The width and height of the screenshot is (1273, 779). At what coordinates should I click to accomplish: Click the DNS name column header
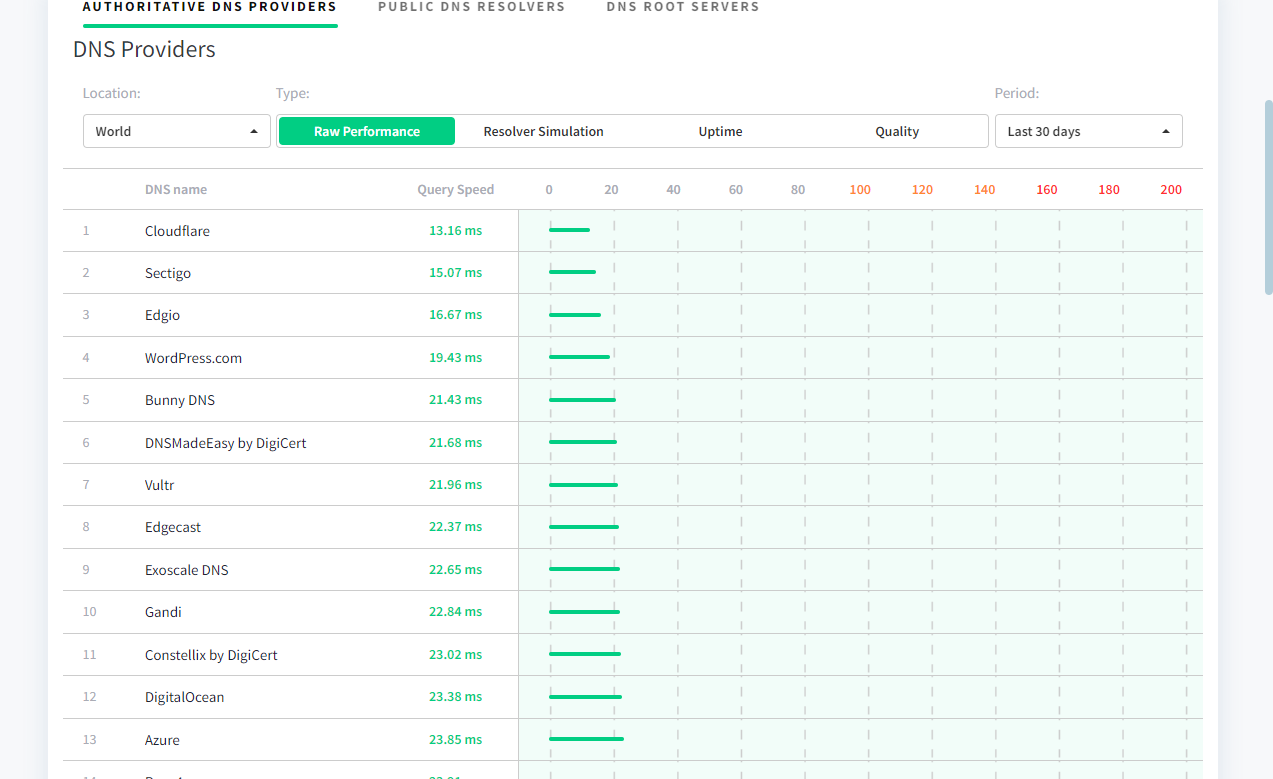(176, 190)
